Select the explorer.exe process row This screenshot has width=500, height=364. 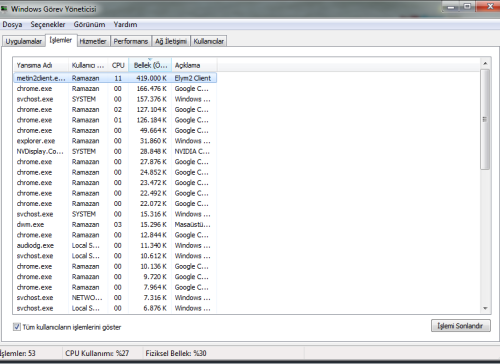coord(115,141)
